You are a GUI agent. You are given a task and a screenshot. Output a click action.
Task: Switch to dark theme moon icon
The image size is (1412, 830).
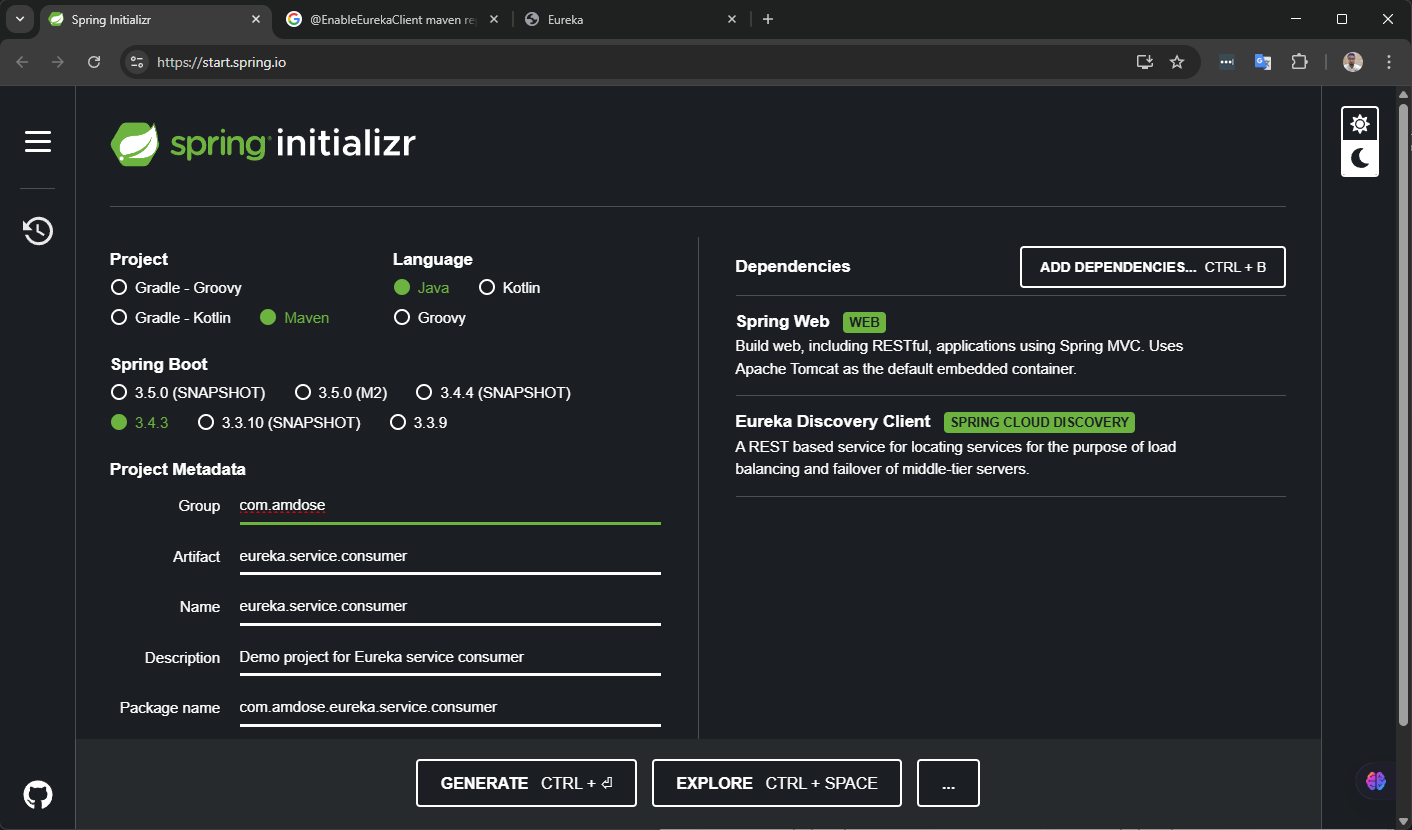1360,158
